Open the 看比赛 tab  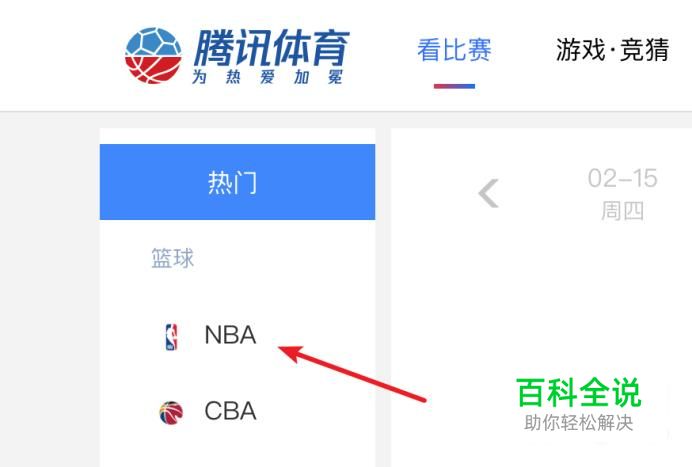click(x=454, y=49)
